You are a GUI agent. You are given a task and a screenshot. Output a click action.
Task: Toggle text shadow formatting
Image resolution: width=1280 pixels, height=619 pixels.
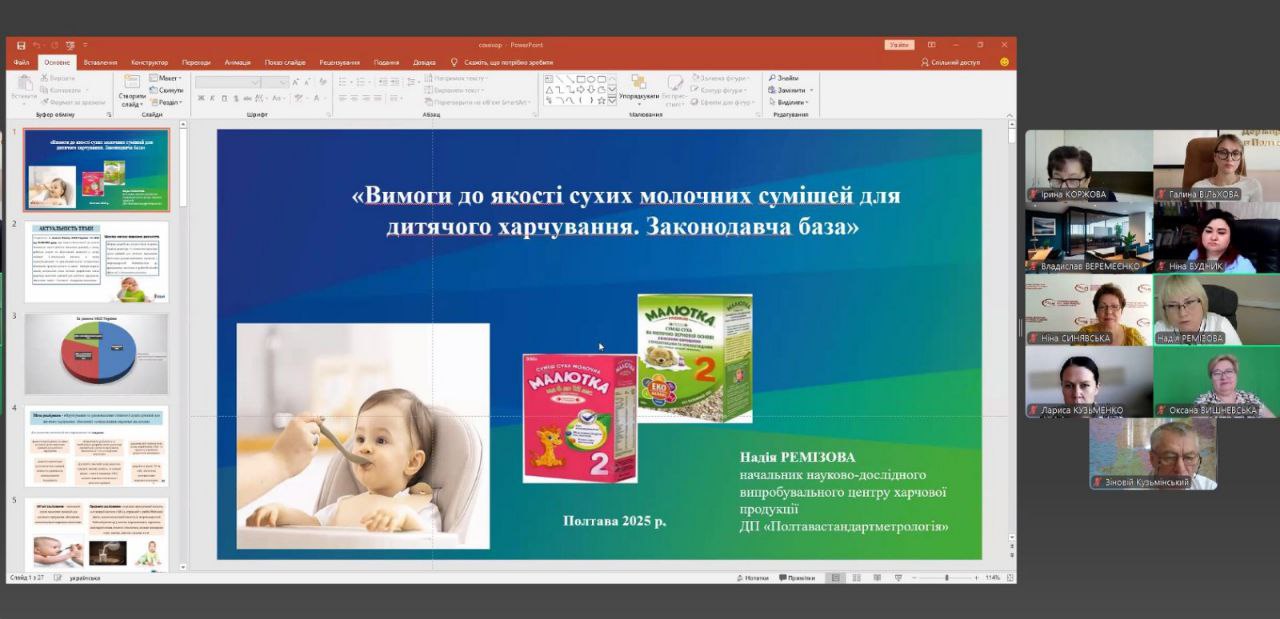point(237,98)
